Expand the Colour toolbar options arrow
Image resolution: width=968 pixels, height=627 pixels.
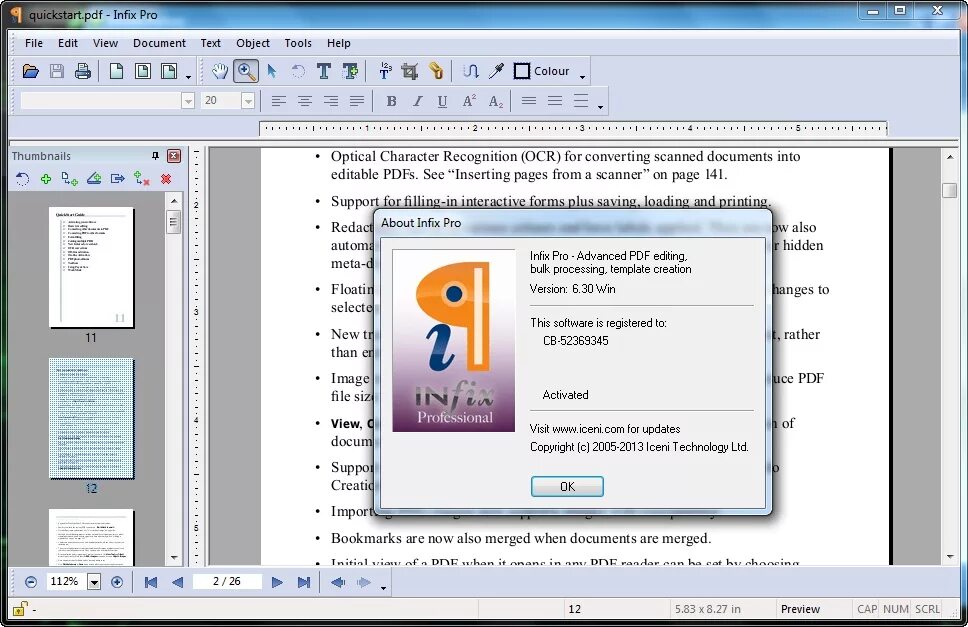(x=582, y=77)
